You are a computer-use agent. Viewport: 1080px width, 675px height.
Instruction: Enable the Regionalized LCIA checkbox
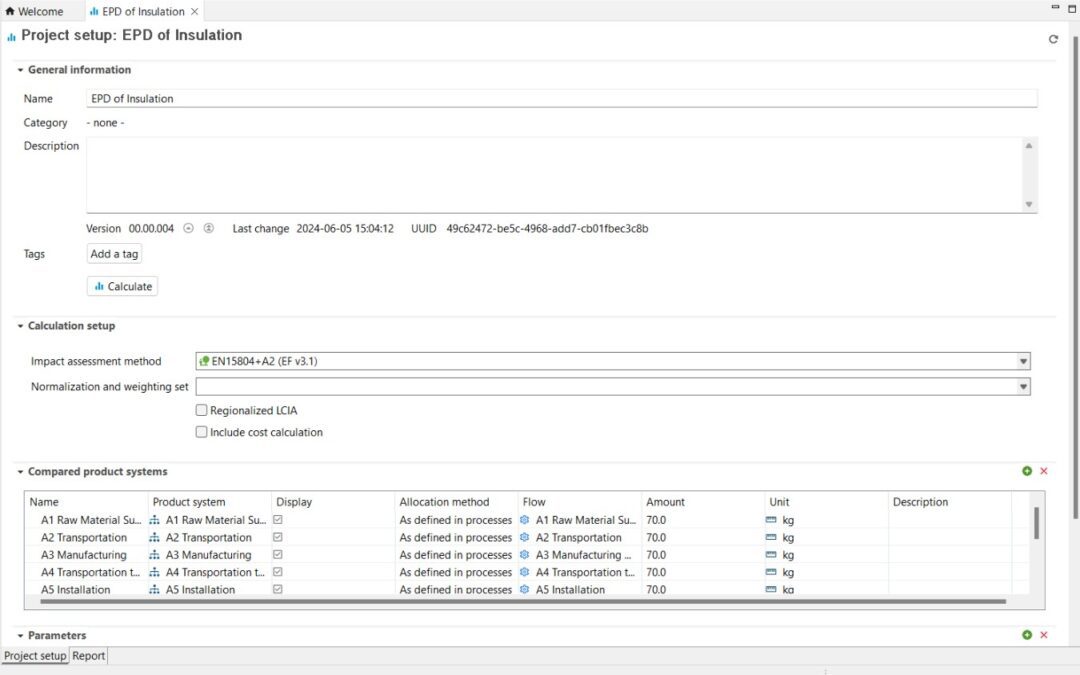202,410
